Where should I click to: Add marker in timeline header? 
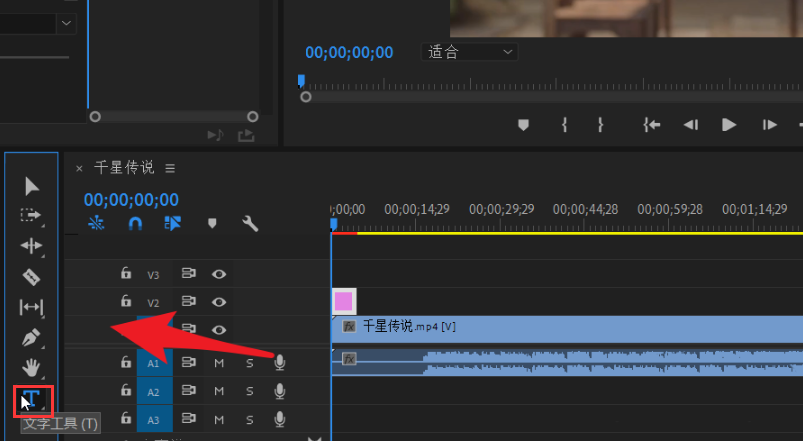tap(212, 223)
